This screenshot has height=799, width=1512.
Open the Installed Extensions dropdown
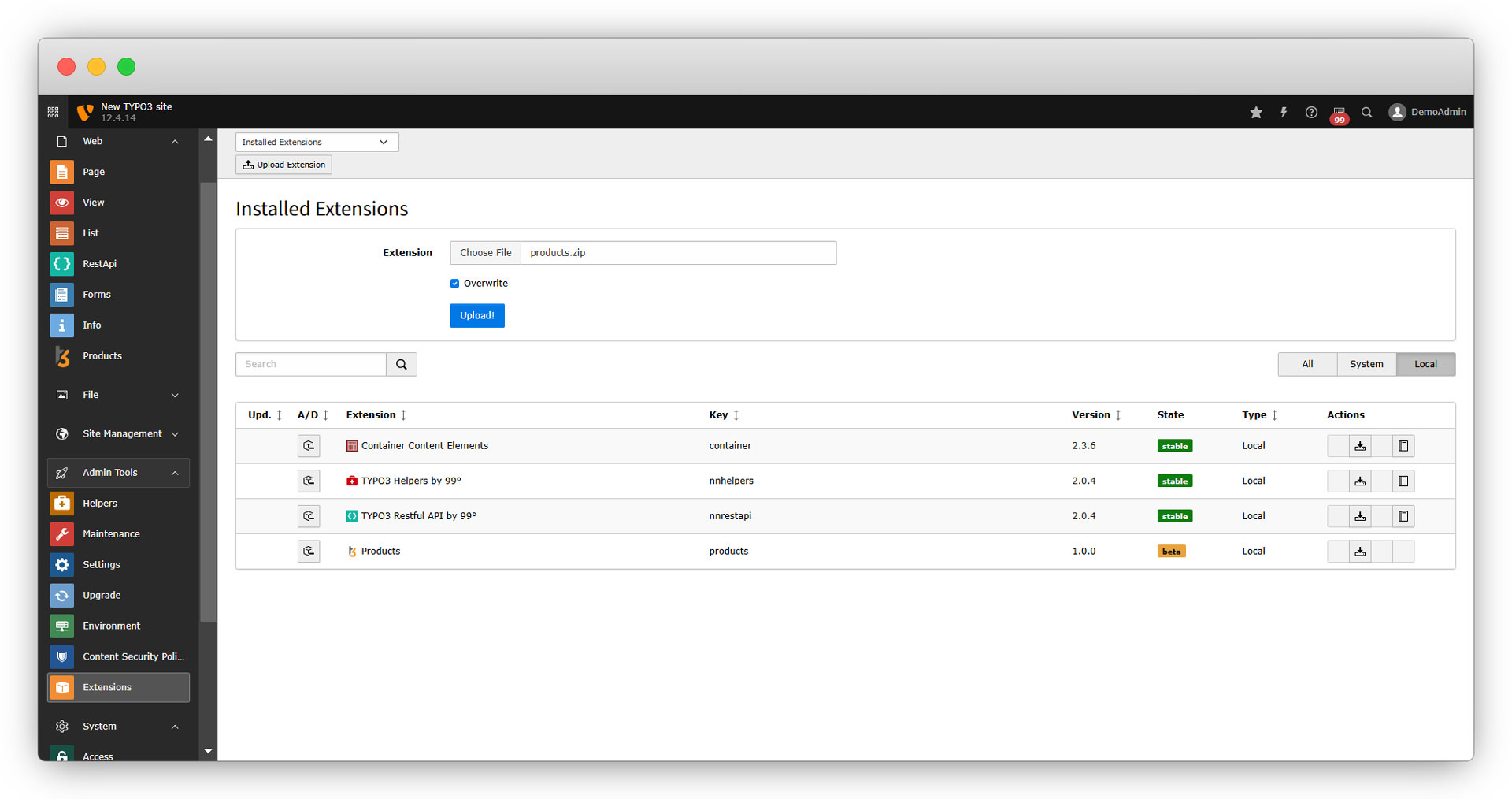click(x=317, y=142)
